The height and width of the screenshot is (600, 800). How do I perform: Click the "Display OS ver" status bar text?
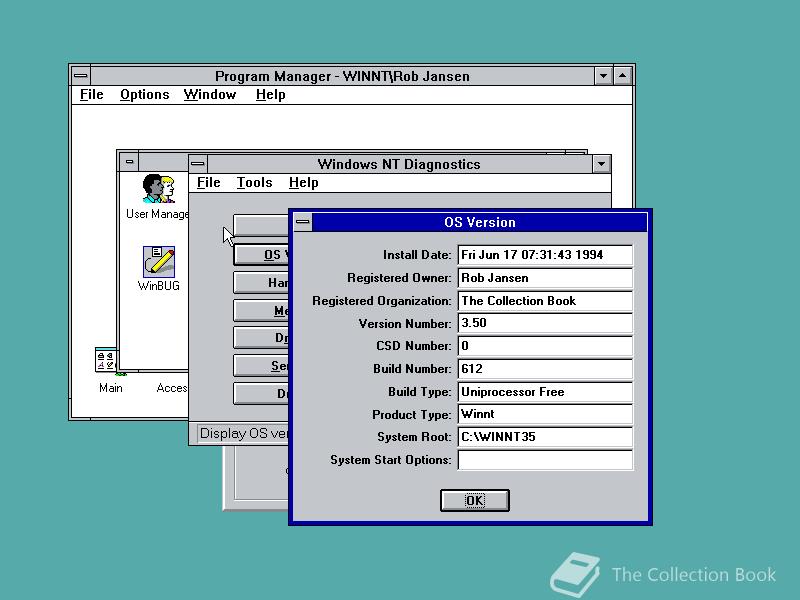(244, 434)
